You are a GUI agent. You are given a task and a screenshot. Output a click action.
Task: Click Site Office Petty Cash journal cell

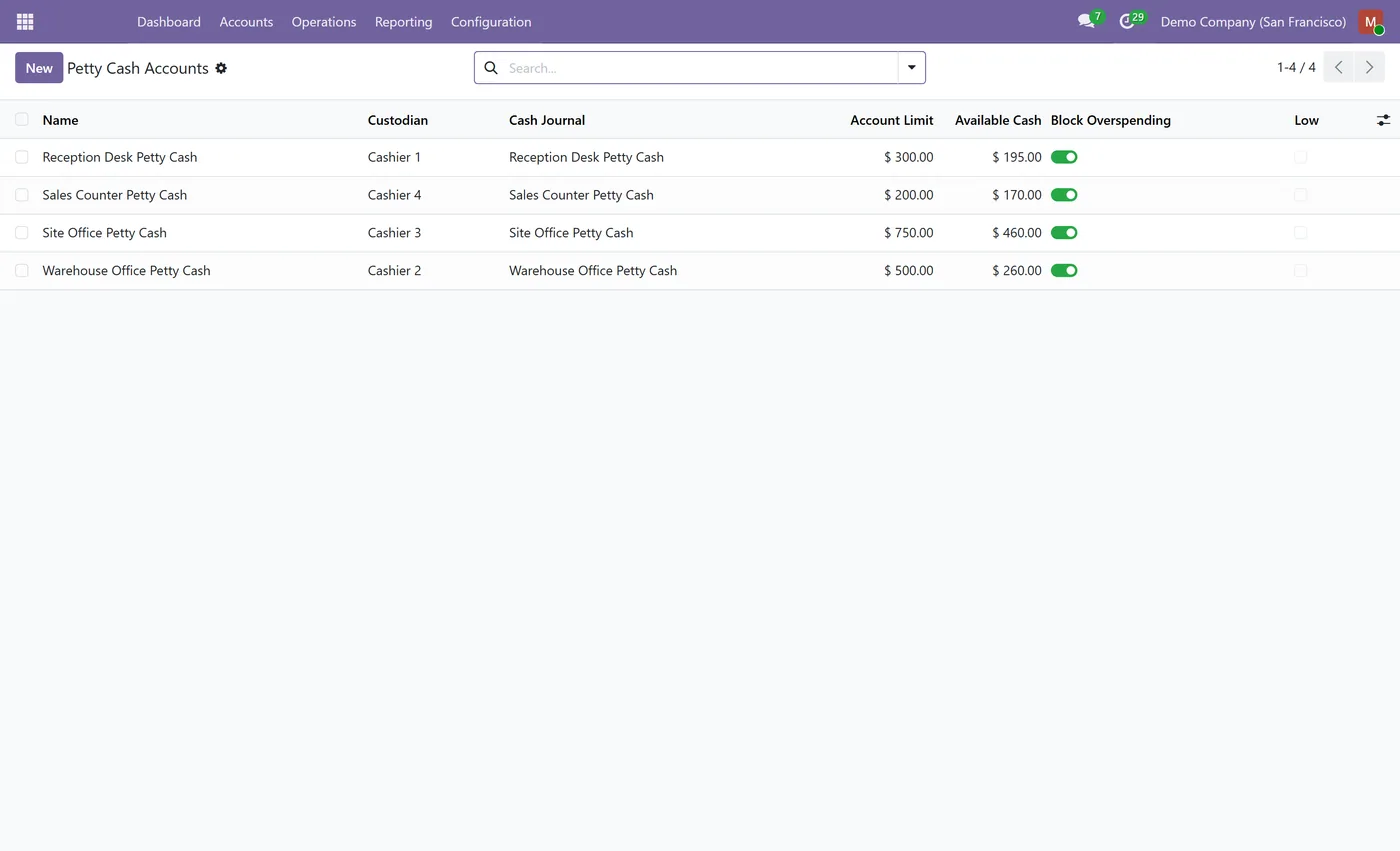[x=572, y=233]
